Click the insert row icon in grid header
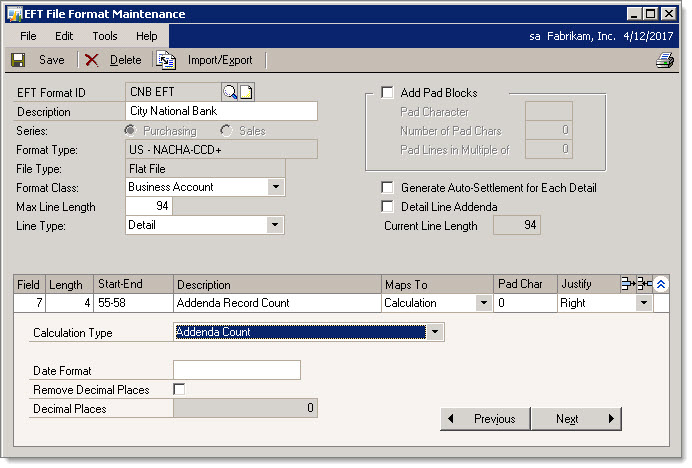This screenshot has height=468, width=692. (x=628, y=284)
